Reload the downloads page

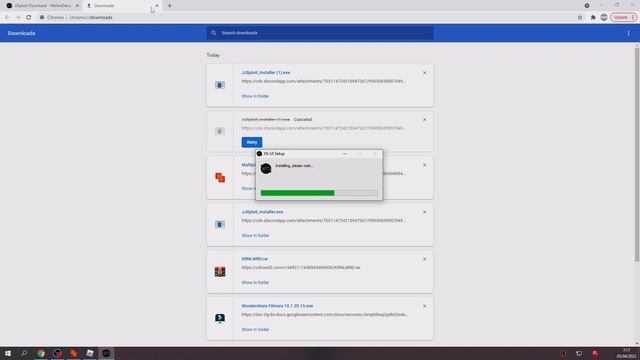[x=29, y=18]
